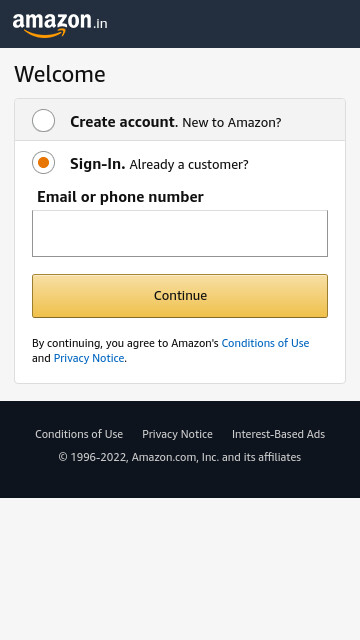The height and width of the screenshot is (640, 360).
Task: Select the Create account radio button
Action: click(43, 120)
